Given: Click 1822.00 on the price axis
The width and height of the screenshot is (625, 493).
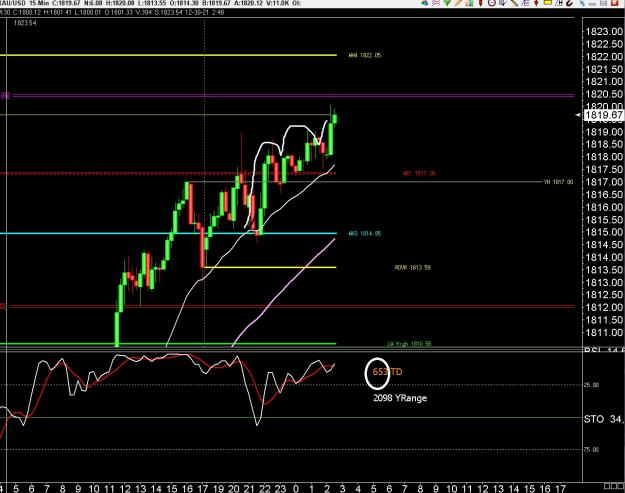Looking at the screenshot, I should [603, 57].
